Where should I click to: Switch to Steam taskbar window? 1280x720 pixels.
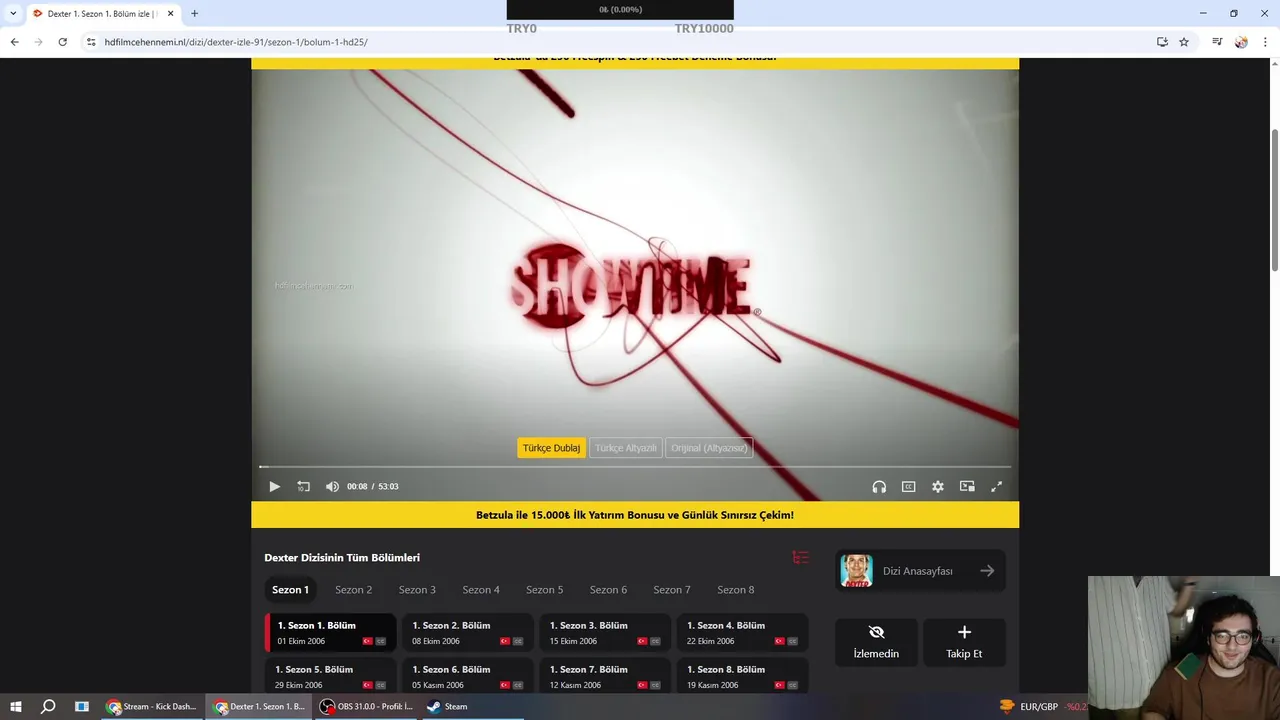[x=447, y=706]
